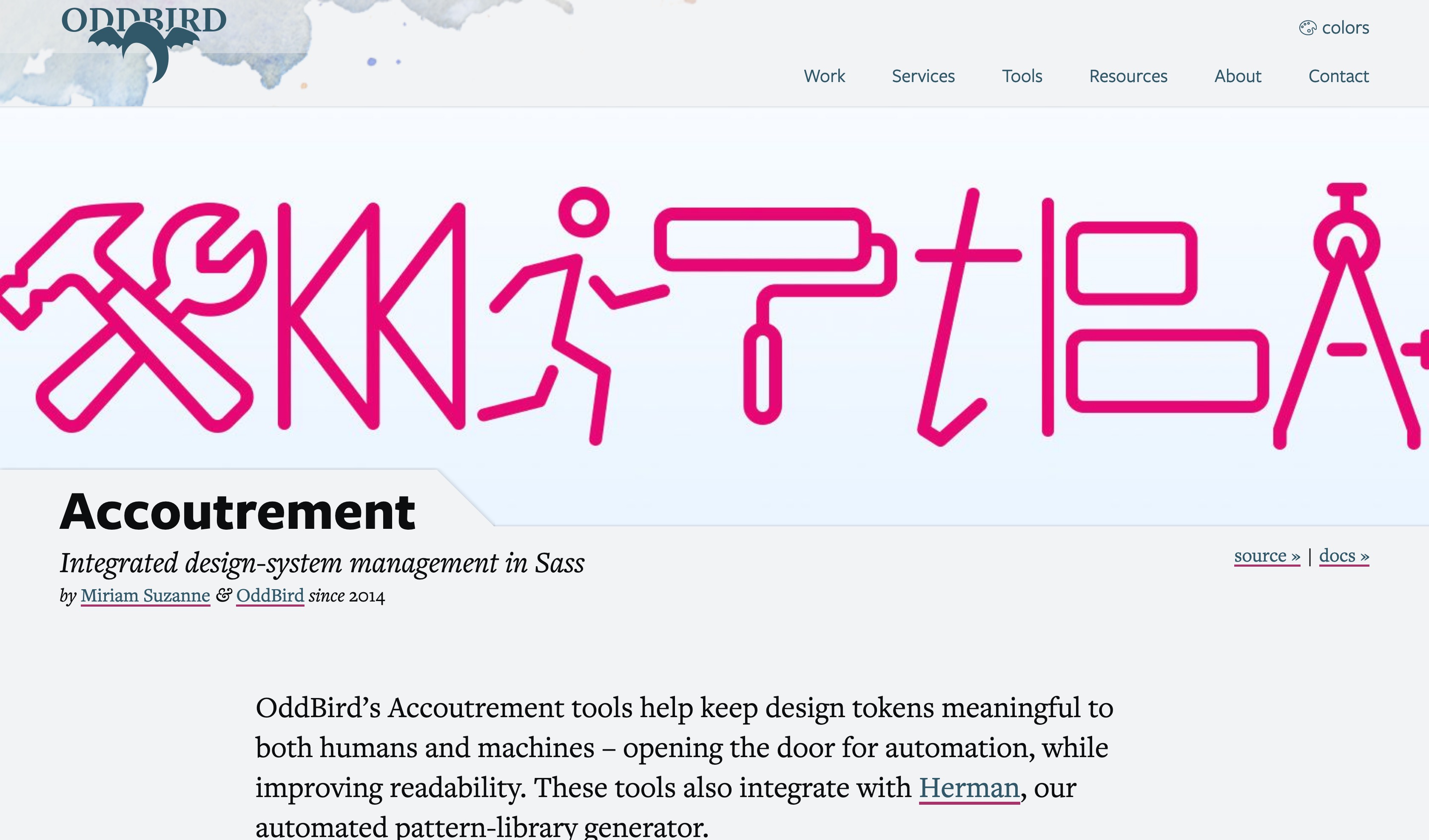Click the About navigation link

click(1238, 75)
